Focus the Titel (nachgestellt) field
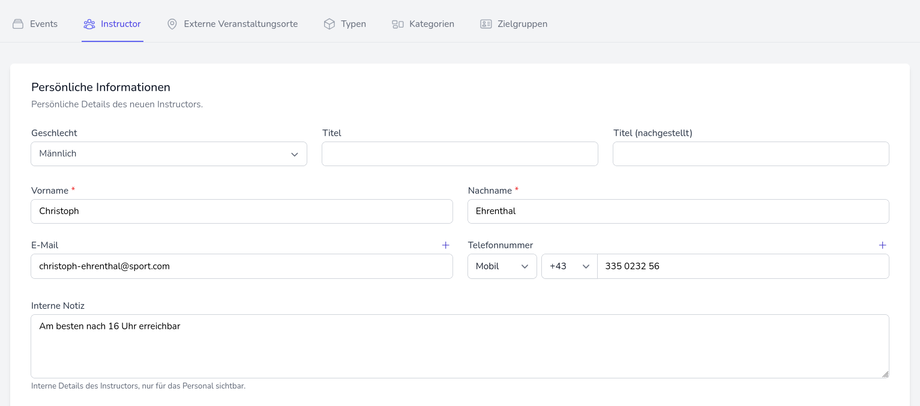This screenshot has height=406, width=920. coord(751,154)
